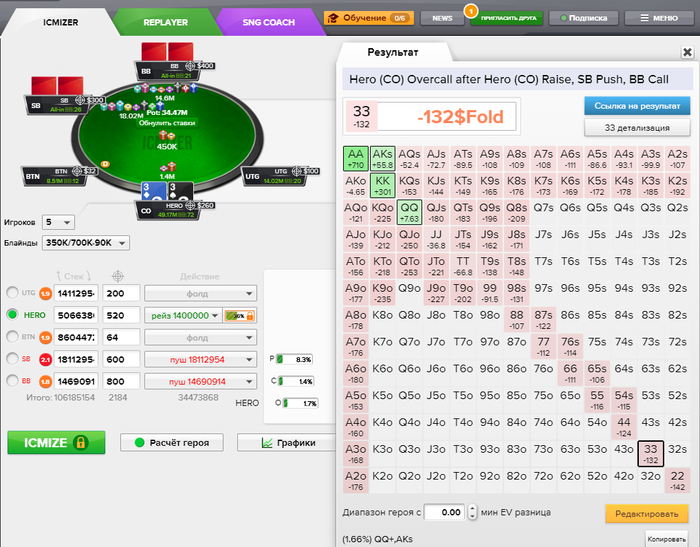Click the dealer button D chip
This screenshot has height=547, width=700.
(x=105, y=164)
